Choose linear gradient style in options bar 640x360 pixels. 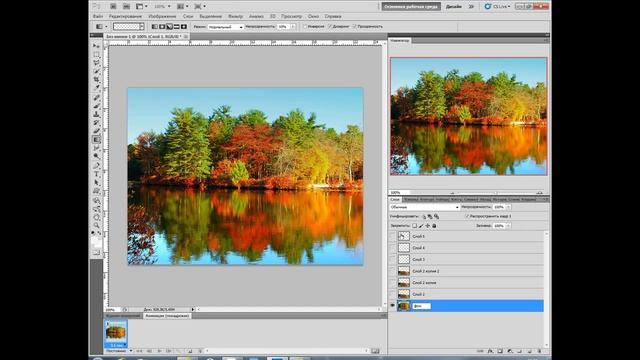pyautogui.click(x=155, y=27)
